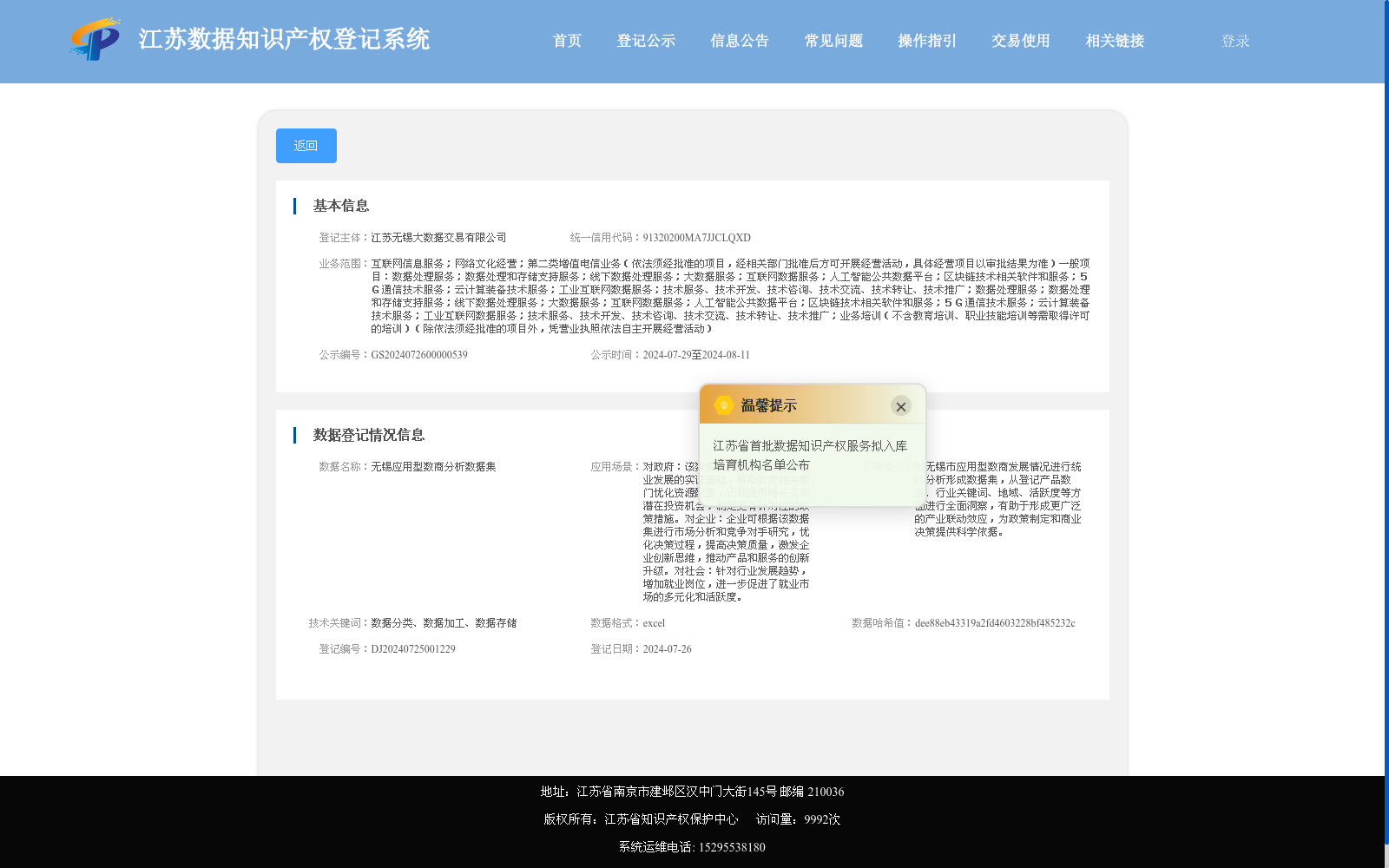Open the 首页 menu item
1389x868 pixels.
567,41
